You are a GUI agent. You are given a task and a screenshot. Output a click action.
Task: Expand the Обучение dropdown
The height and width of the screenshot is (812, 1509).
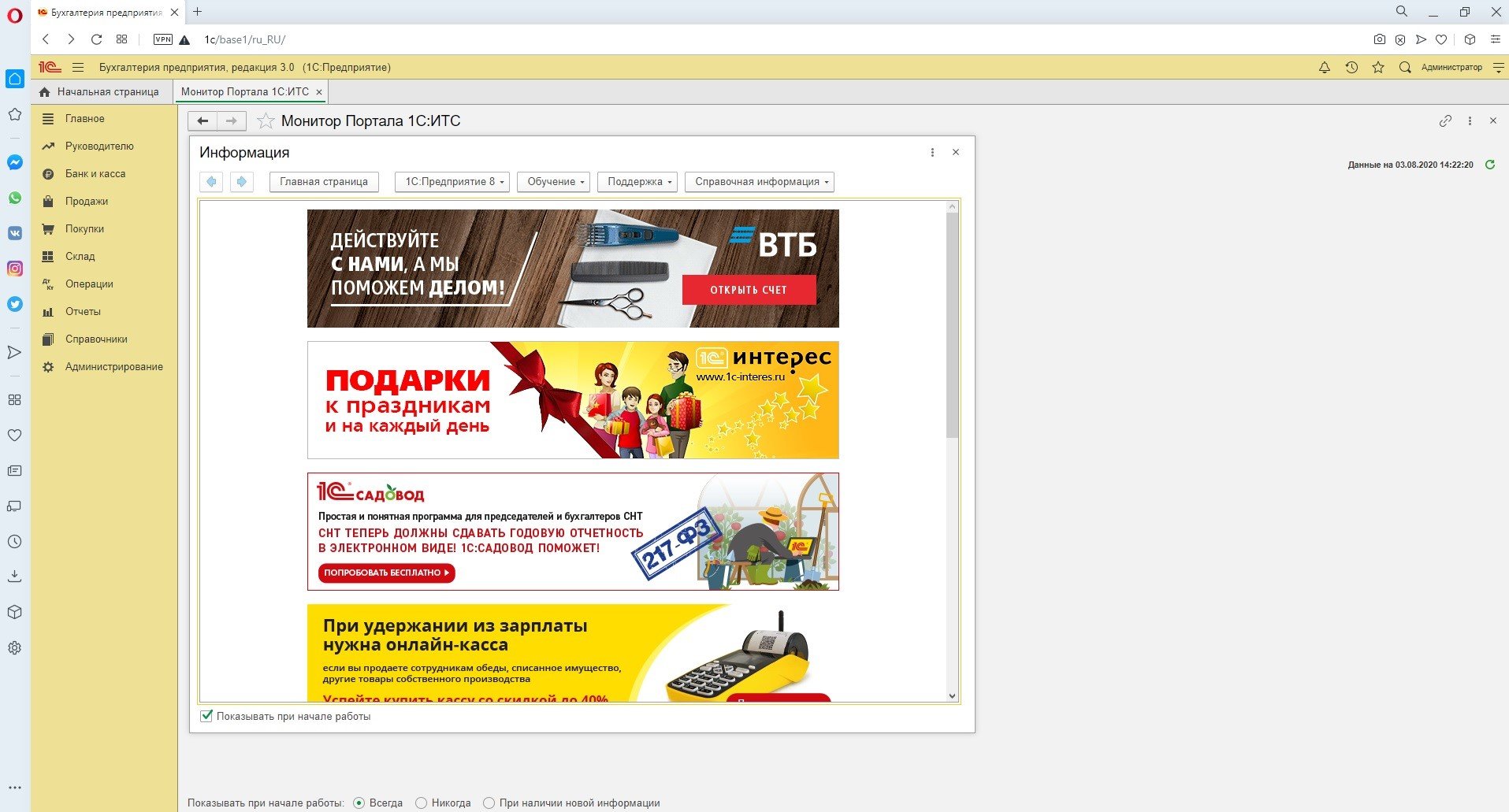point(554,182)
